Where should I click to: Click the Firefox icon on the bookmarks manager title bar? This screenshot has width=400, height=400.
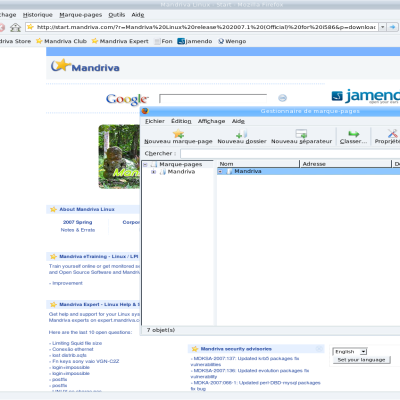coord(145,111)
